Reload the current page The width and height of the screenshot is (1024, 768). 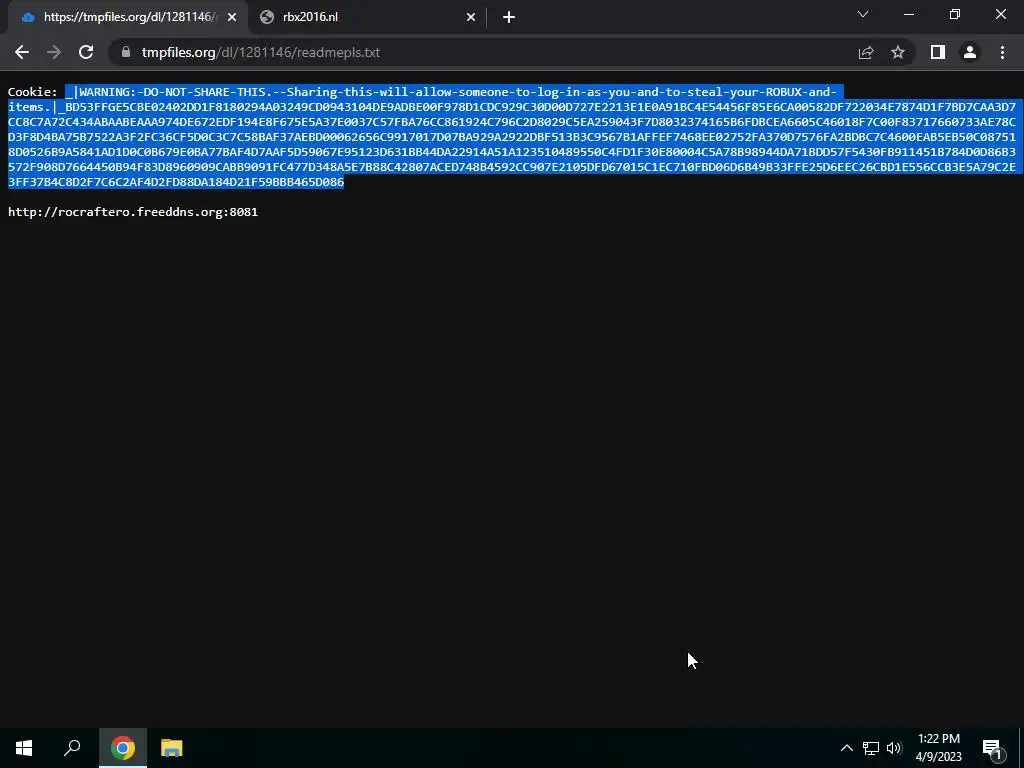pyautogui.click(x=86, y=52)
